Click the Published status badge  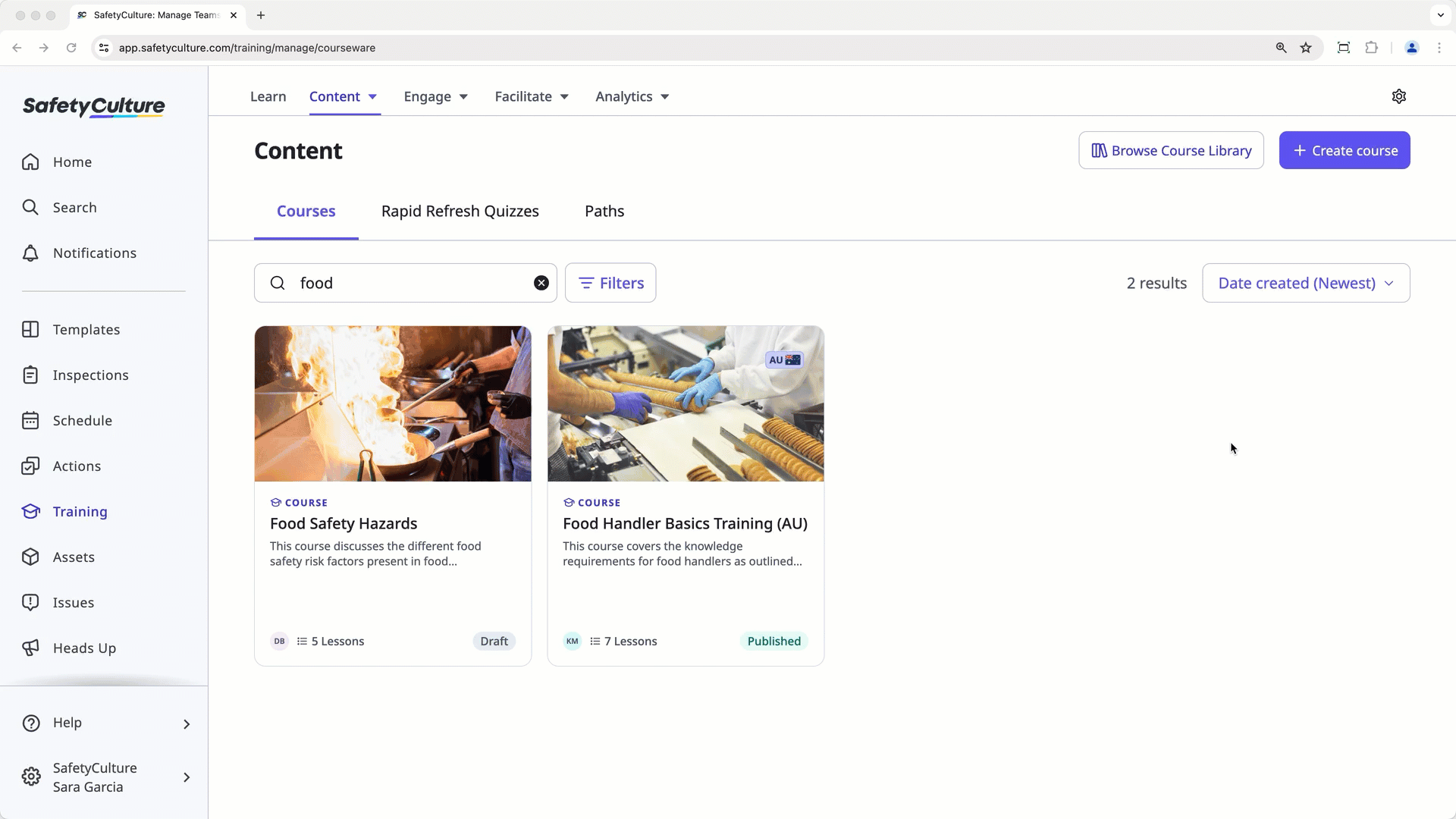click(773, 641)
